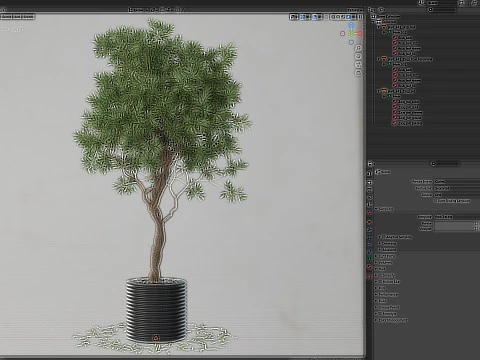
Task: Switch perspective/orthographic with the grid icon
Action: click(x=358, y=73)
